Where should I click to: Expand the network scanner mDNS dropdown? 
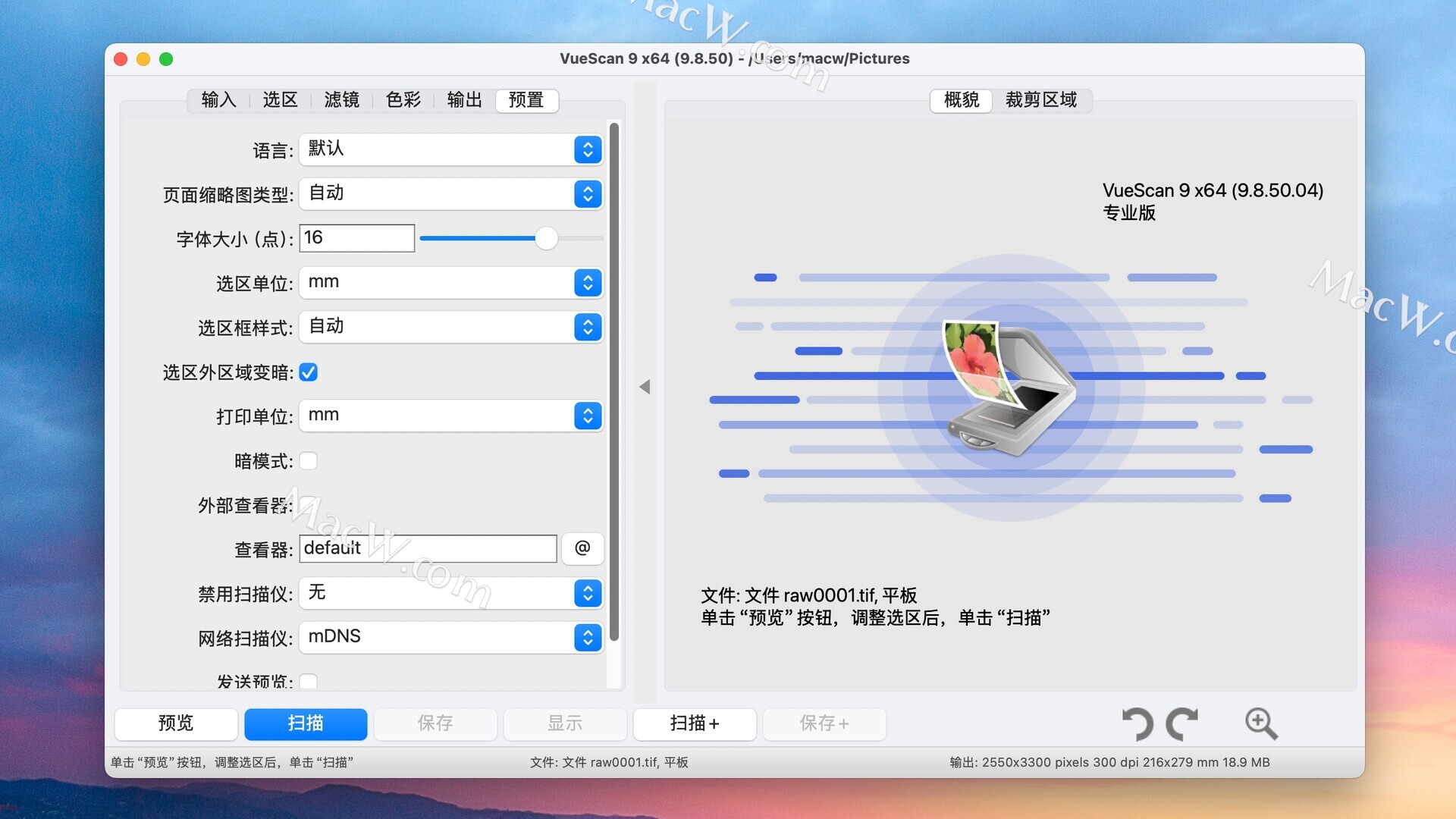click(451, 637)
